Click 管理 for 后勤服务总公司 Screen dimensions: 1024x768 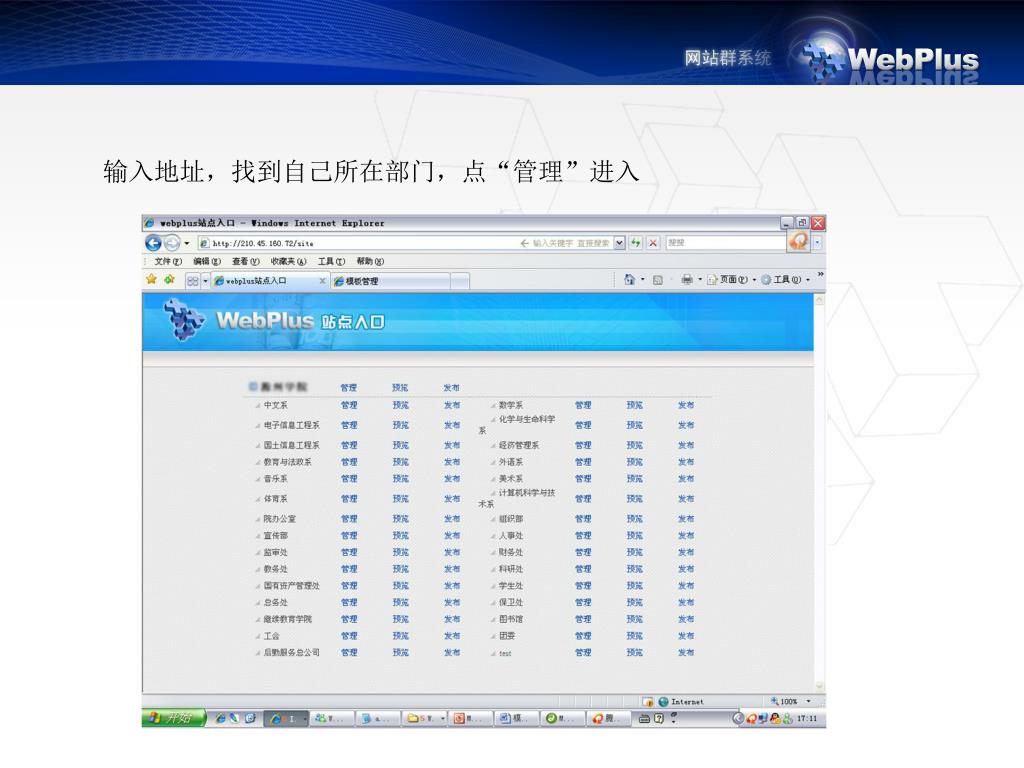[x=349, y=652]
